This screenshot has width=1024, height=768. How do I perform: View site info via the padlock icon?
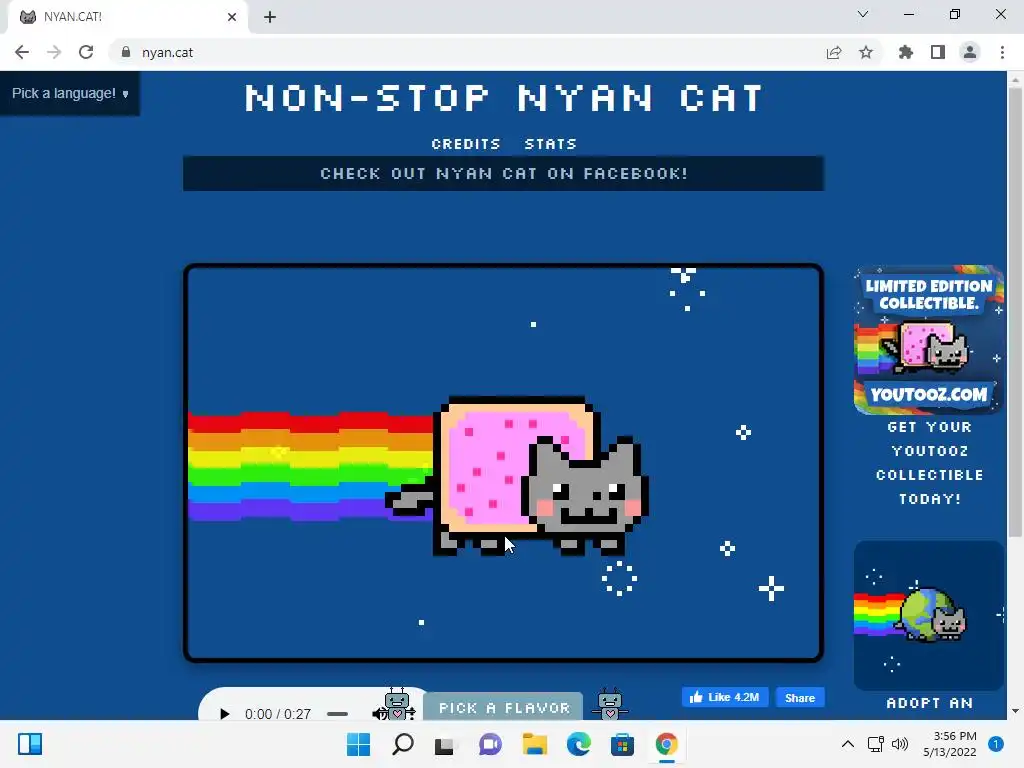[x=126, y=52]
